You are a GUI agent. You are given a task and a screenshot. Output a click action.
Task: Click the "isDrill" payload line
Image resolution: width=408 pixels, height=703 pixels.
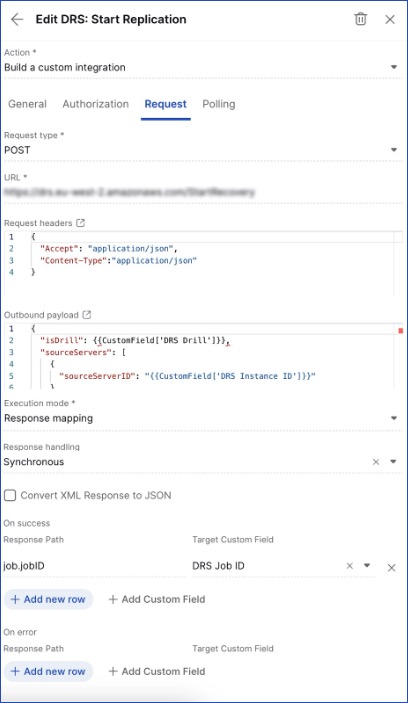coord(135,341)
